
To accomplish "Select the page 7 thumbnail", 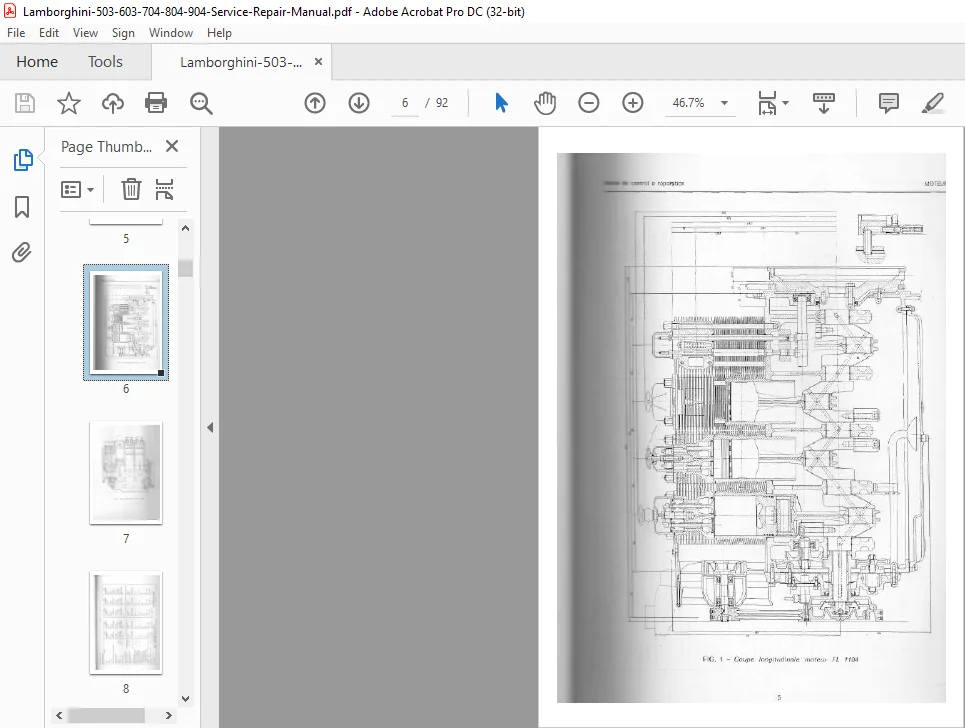I will click(x=126, y=473).
